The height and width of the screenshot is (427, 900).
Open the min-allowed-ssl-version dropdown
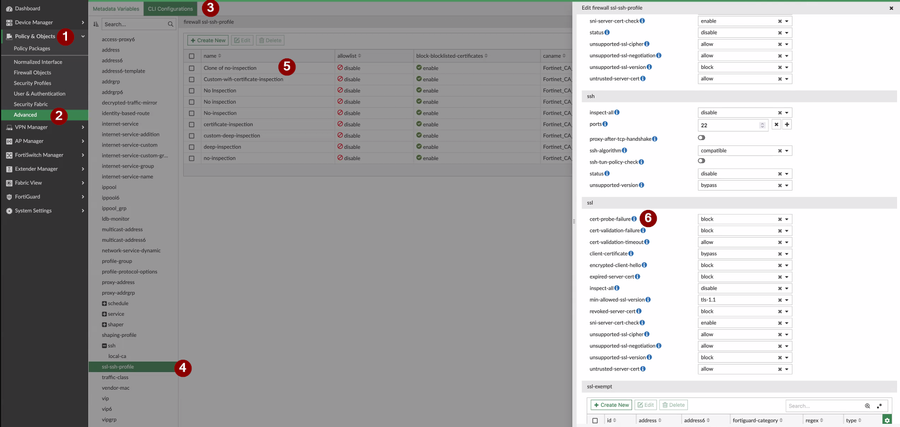[x=745, y=300]
